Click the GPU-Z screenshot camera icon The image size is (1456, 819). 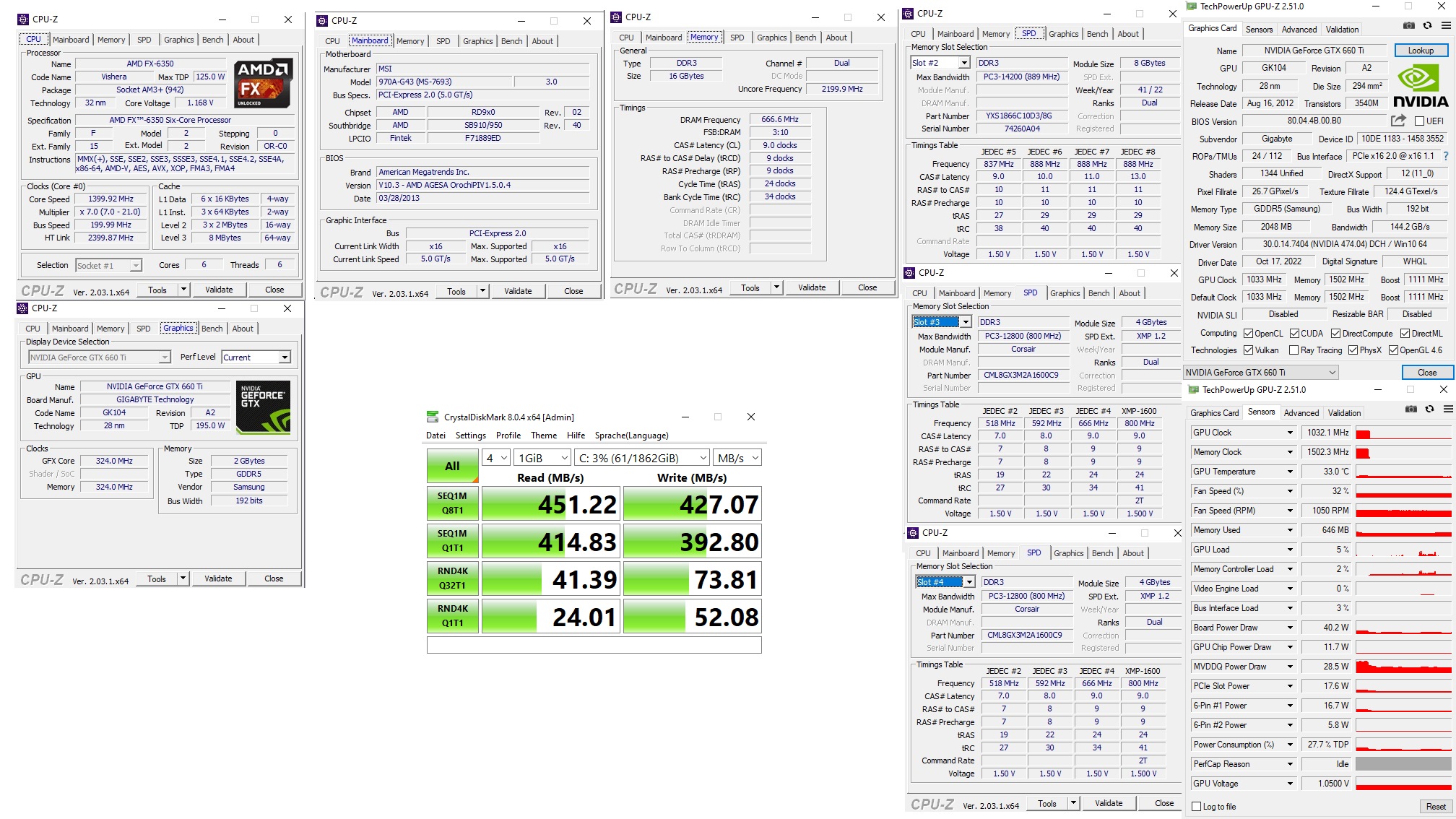point(1409,25)
